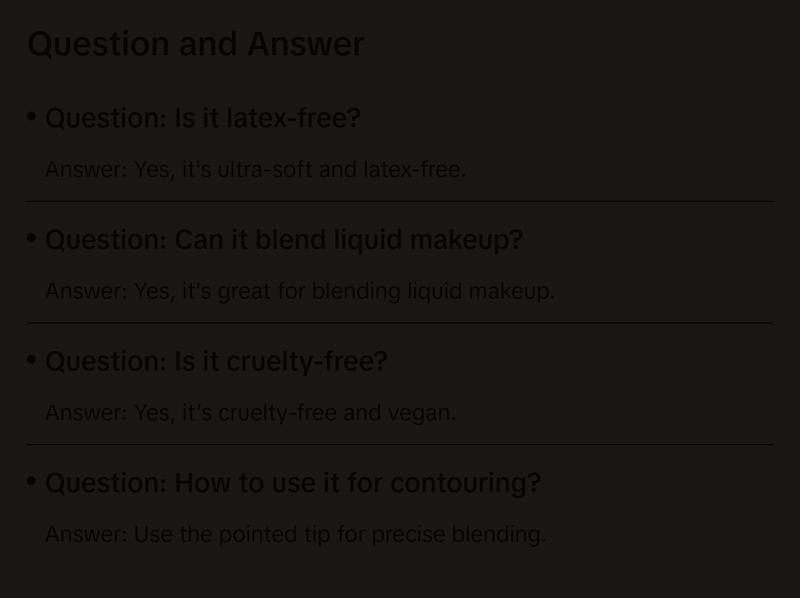Click the cruelty-free and vegan answer text
This screenshot has height=598, width=800.
click(x=250, y=413)
